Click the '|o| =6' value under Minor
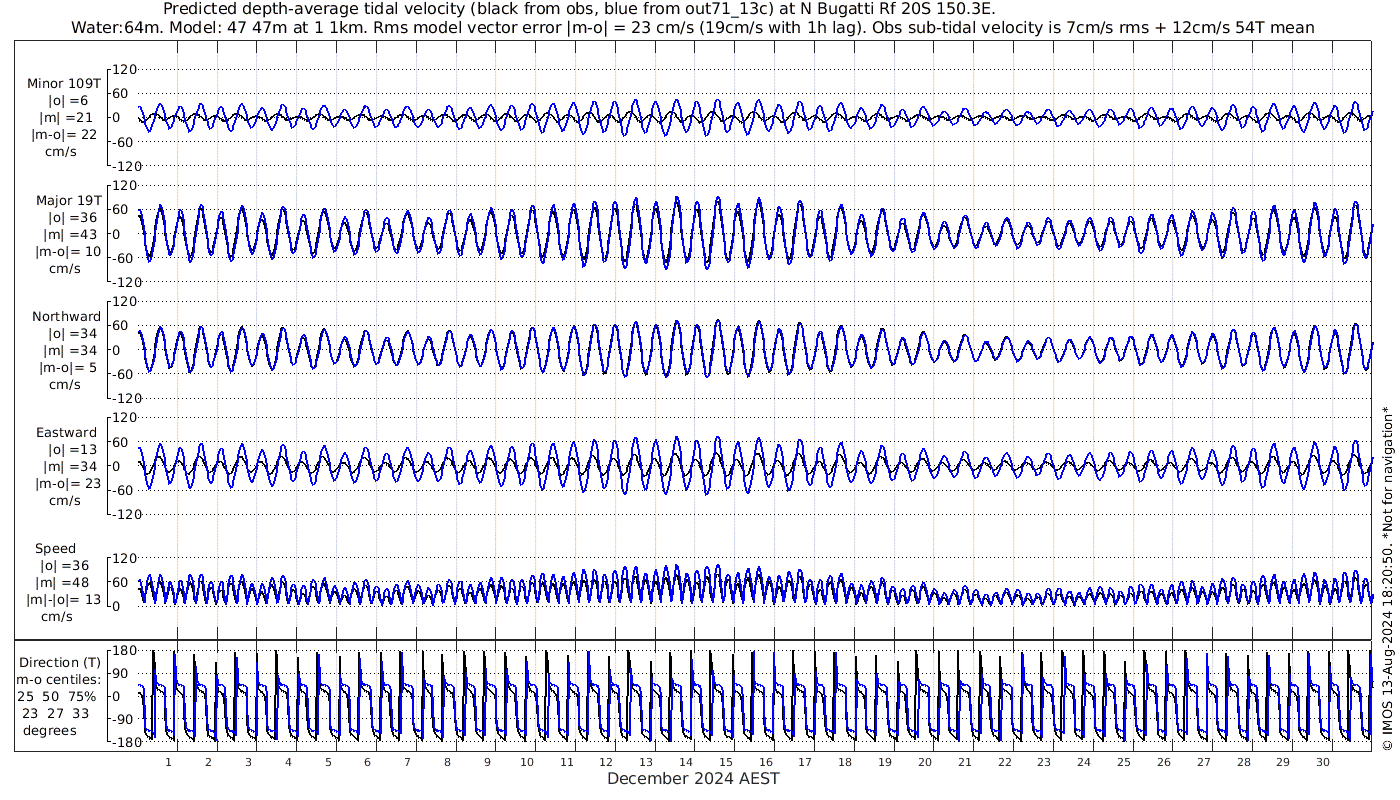1400x800 pixels. pyautogui.click(x=68, y=101)
